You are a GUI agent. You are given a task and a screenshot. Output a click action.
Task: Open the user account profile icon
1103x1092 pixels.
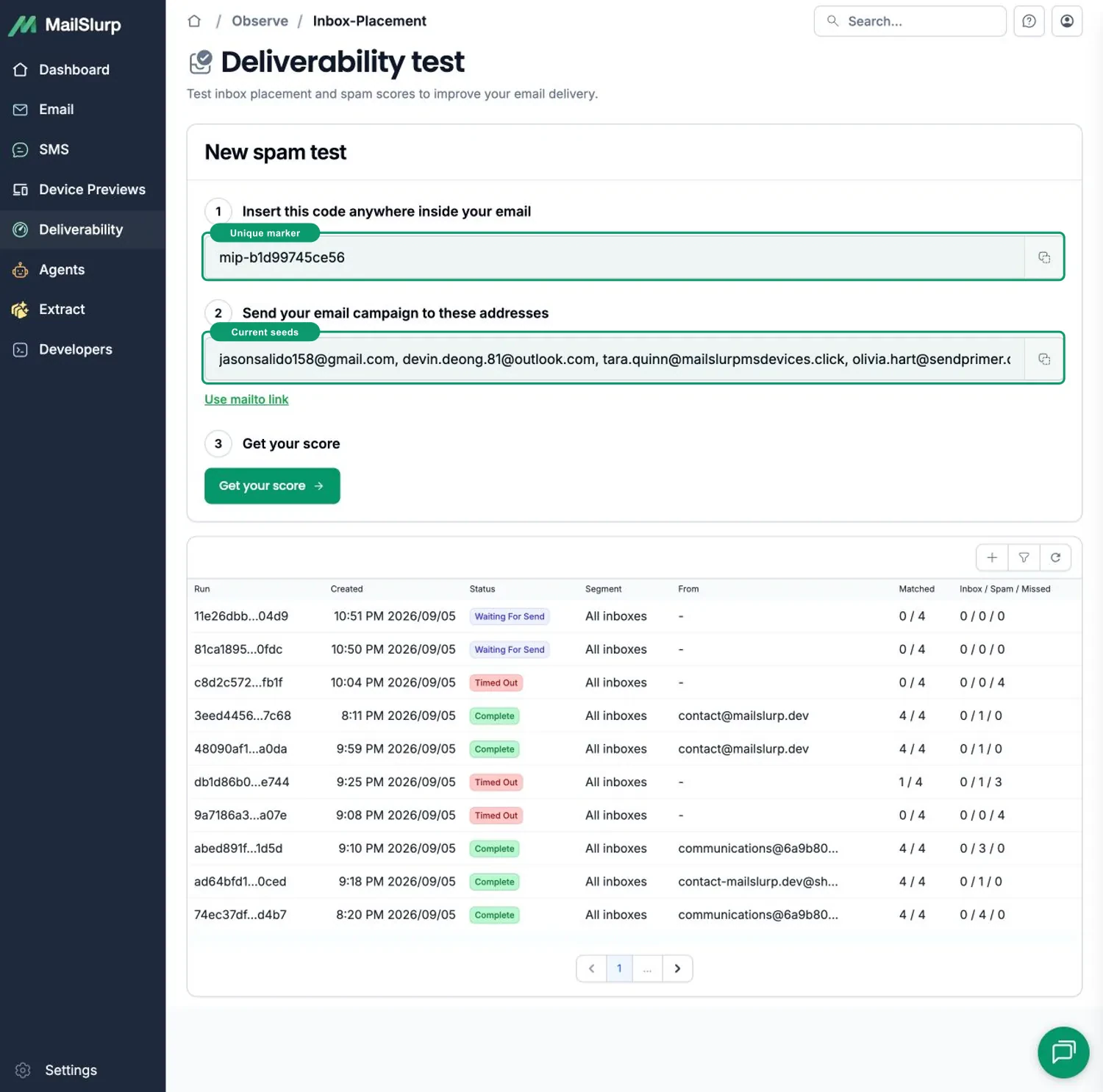pyautogui.click(x=1066, y=21)
